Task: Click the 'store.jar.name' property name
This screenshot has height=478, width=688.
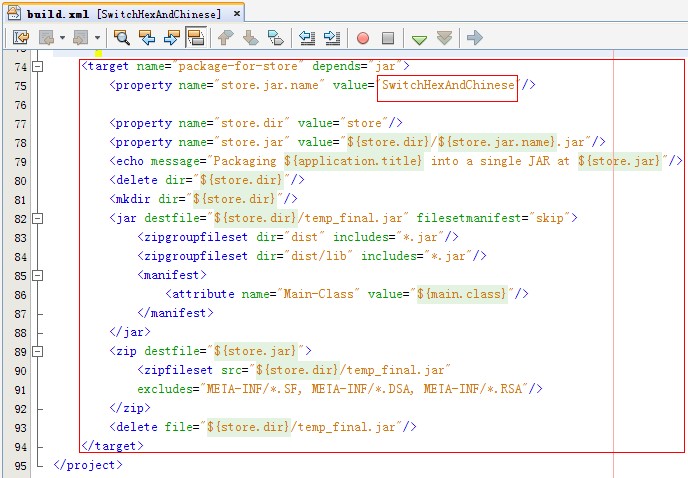Action: [x=269, y=85]
